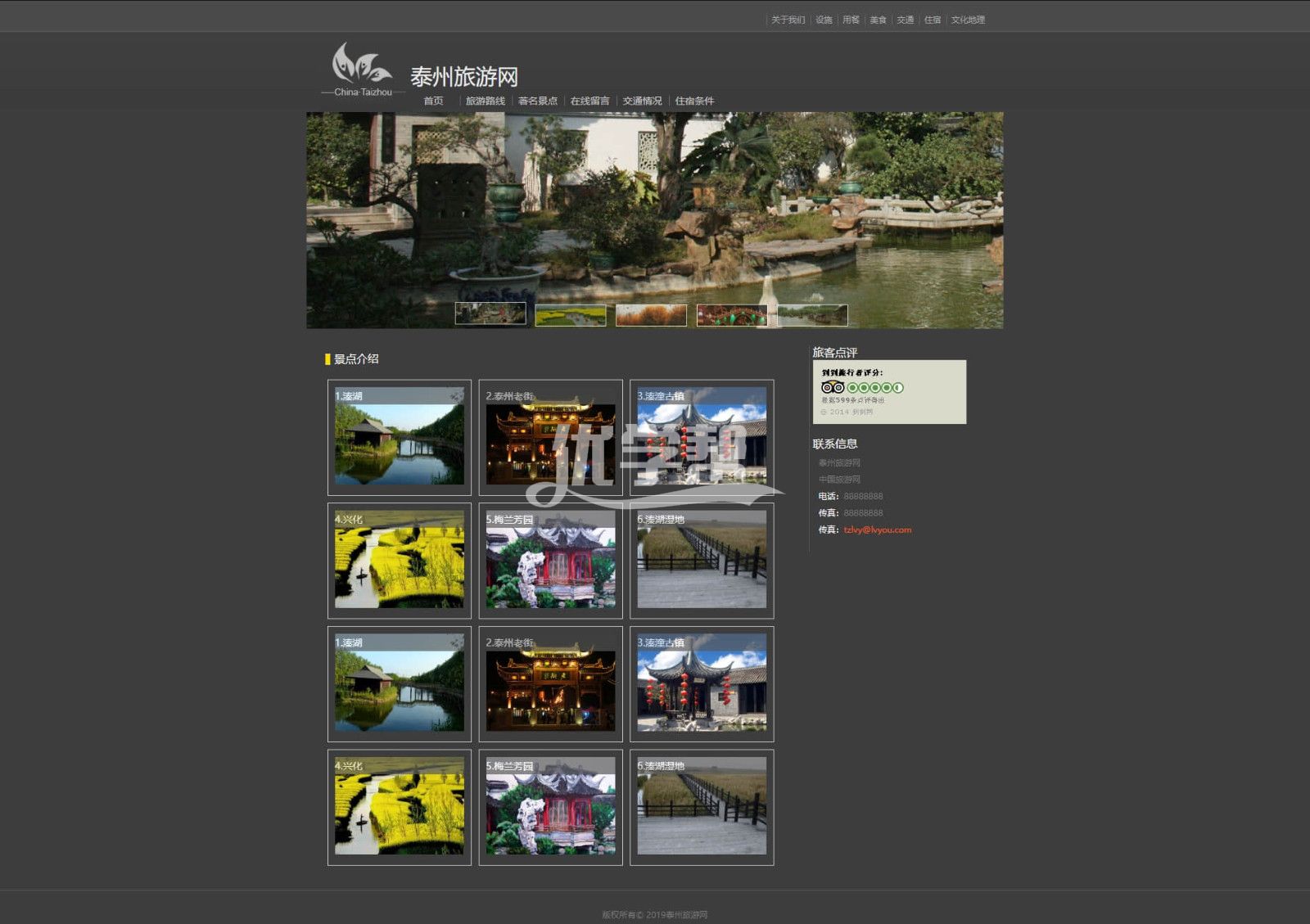Go to 旅游路线 in main navigation
This screenshot has height=924, width=1310.
click(485, 101)
